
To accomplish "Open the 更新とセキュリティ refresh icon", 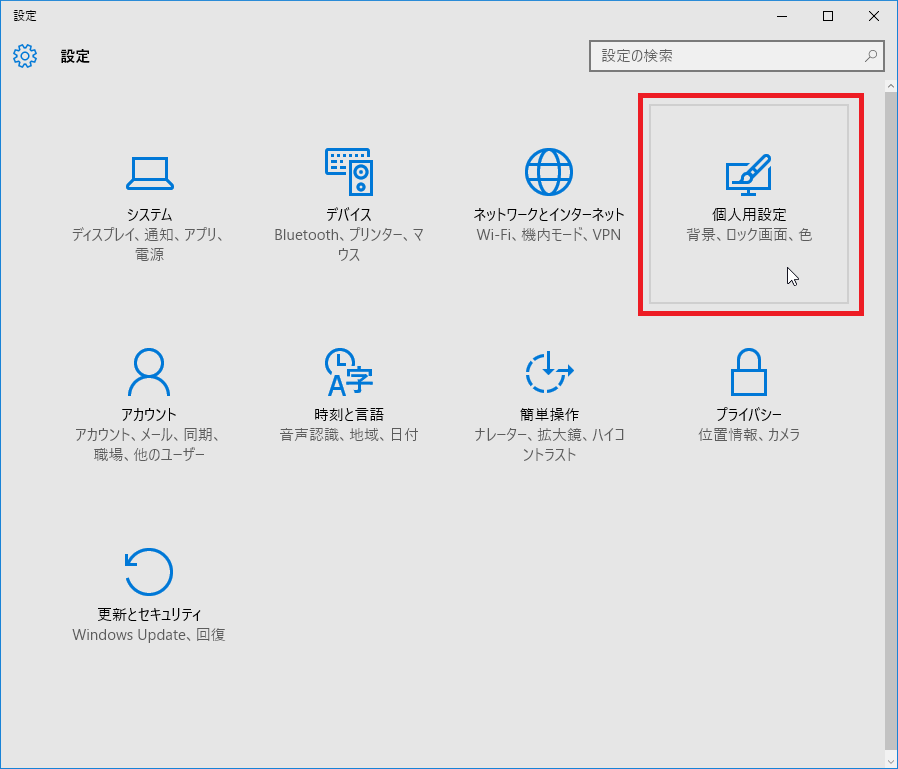I will 149,571.
